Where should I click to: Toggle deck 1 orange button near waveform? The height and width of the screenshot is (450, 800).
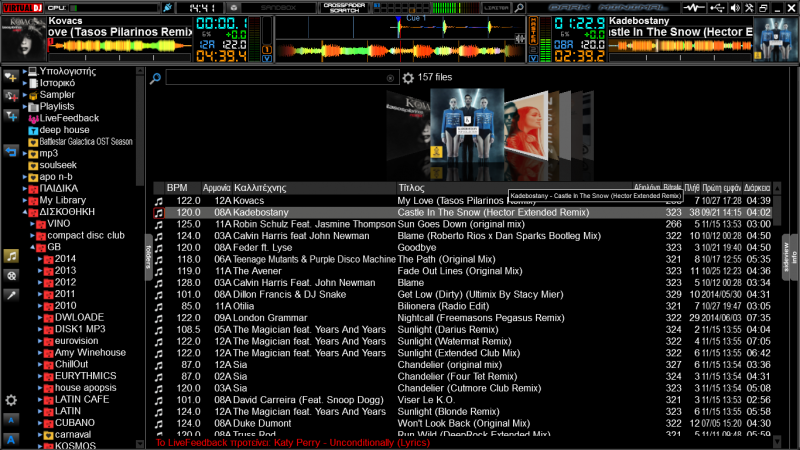[x=266, y=49]
